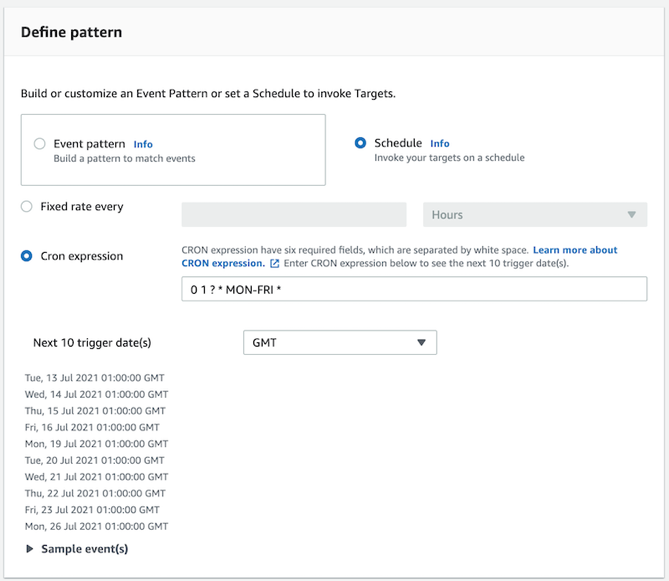Select the Cron expression radio option

pos(27,256)
